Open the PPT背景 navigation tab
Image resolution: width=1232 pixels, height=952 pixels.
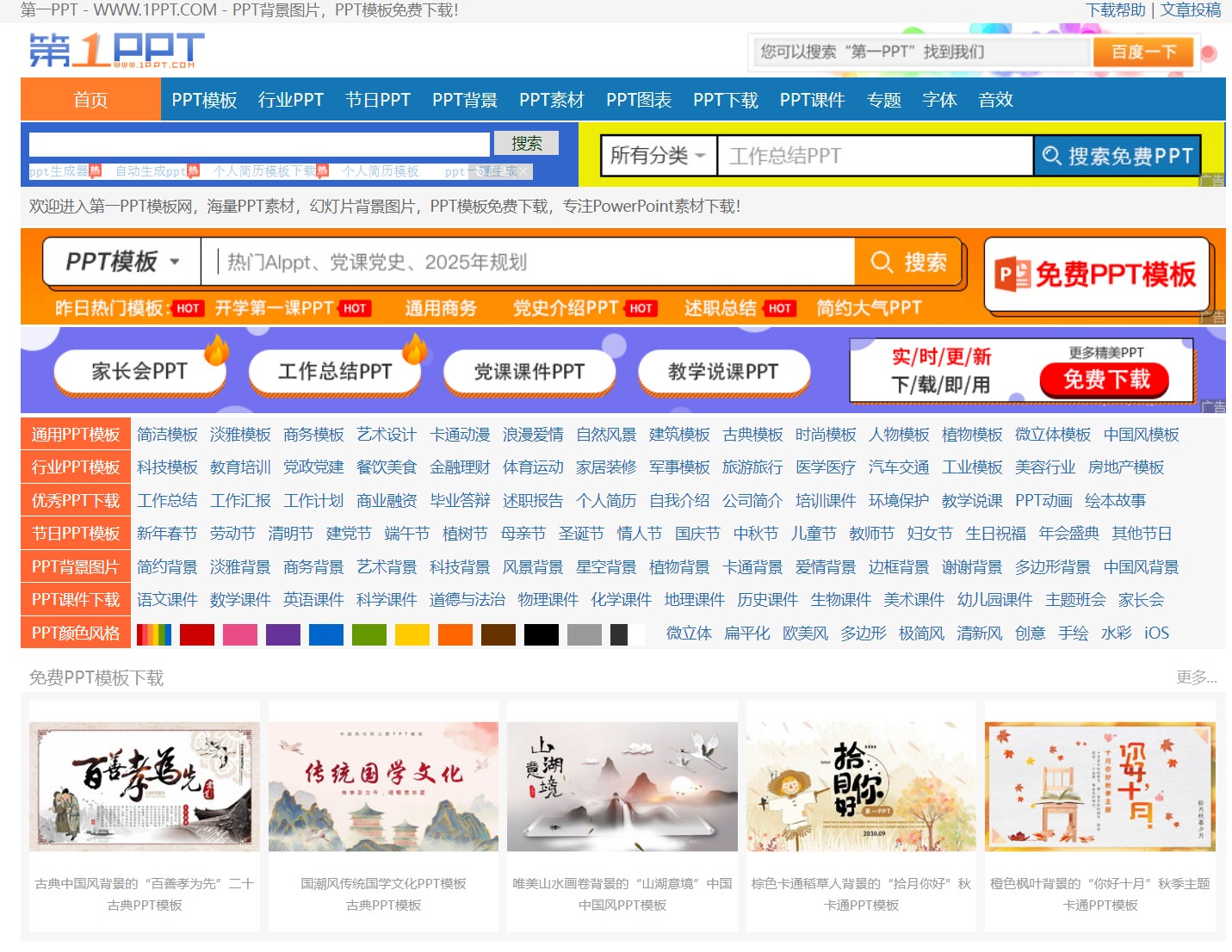pyautogui.click(x=464, y=100)
